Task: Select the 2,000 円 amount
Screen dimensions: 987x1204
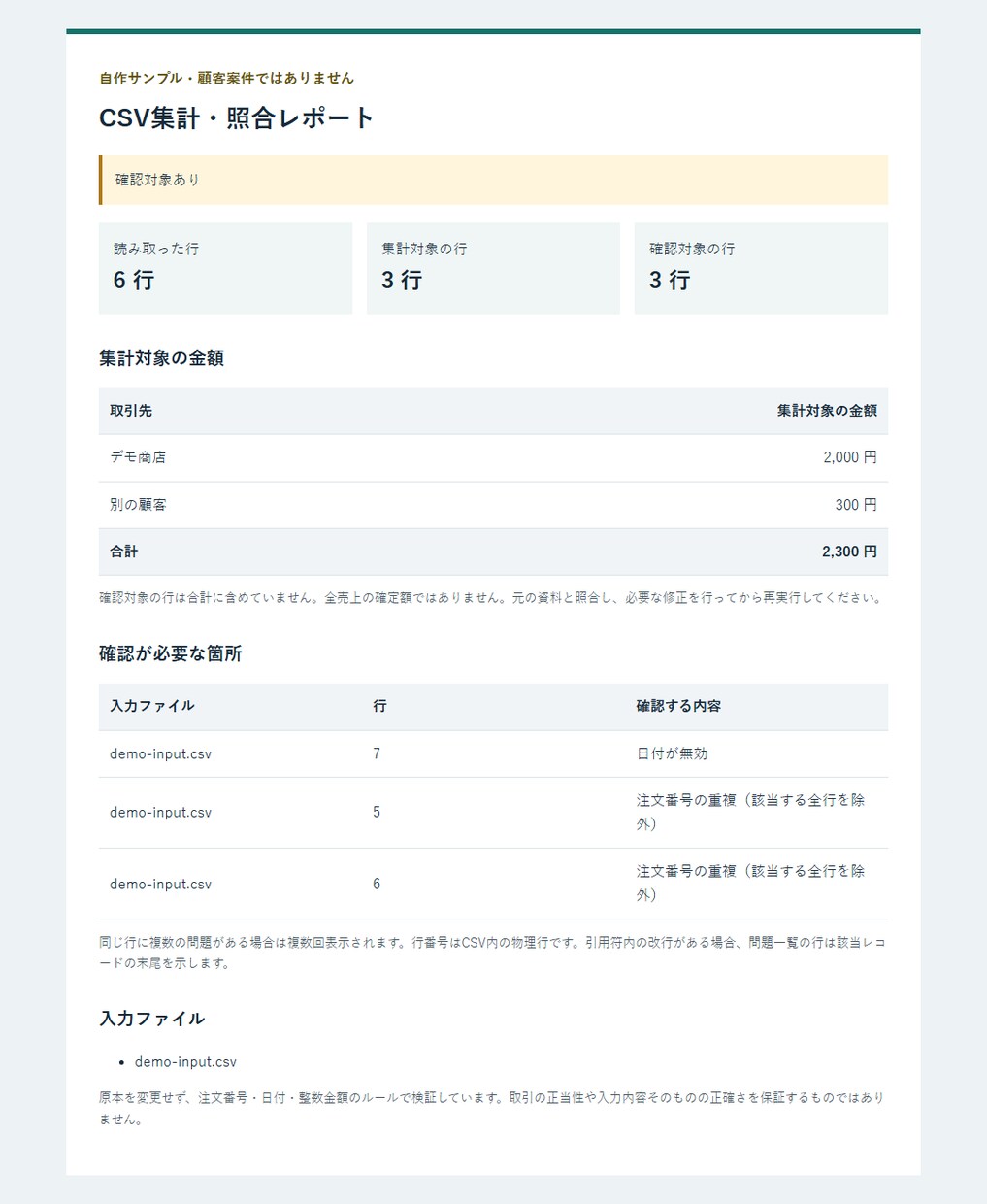Action: tap(850, 457)
